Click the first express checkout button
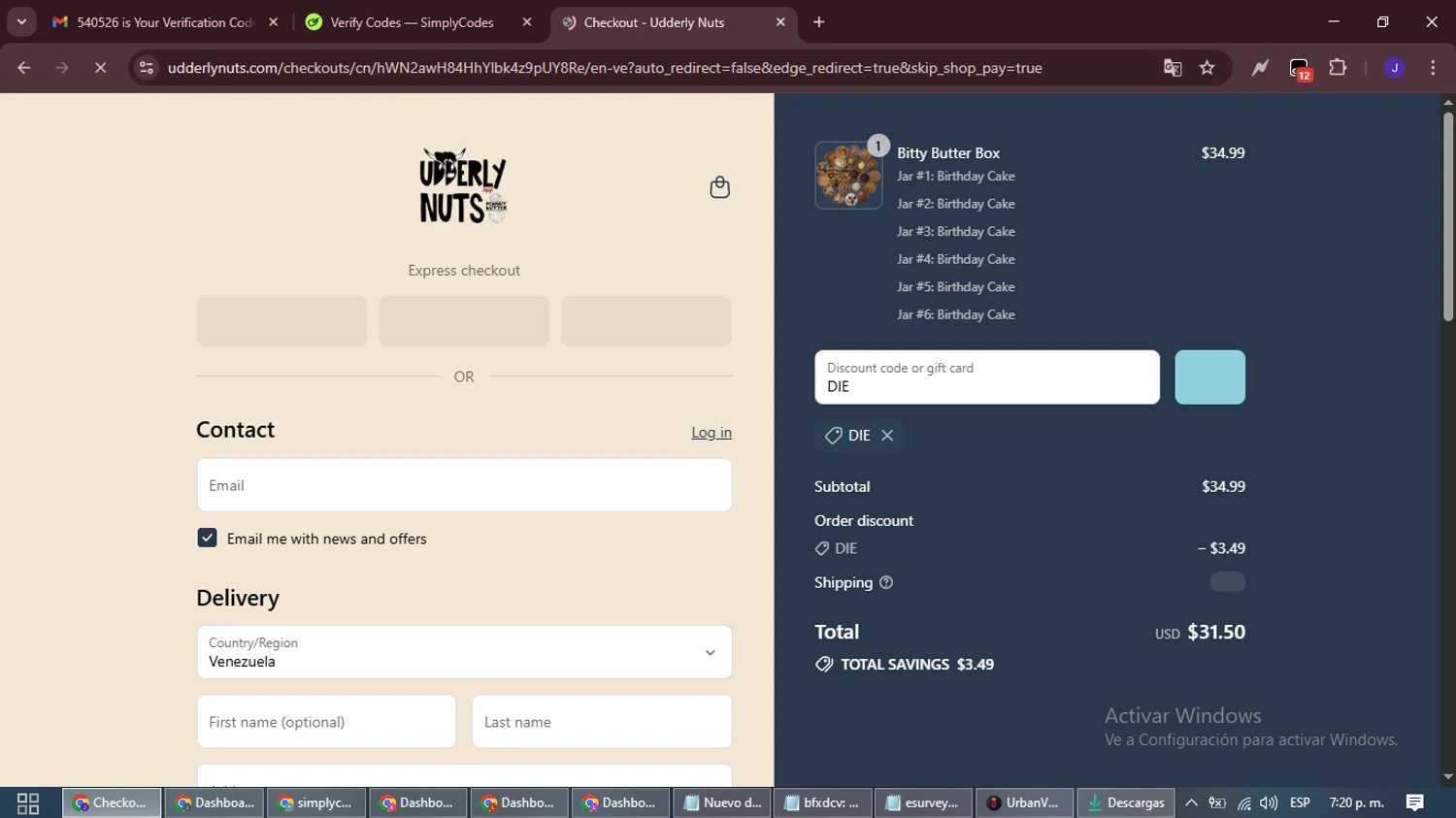The height and width of the screenshot is (818, 1456). tap(281, 321)
